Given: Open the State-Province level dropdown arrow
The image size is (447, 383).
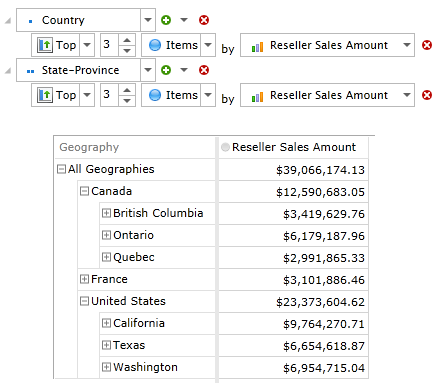Looking at the screenshot, I should pyautogui.click(x=148, y=70).
